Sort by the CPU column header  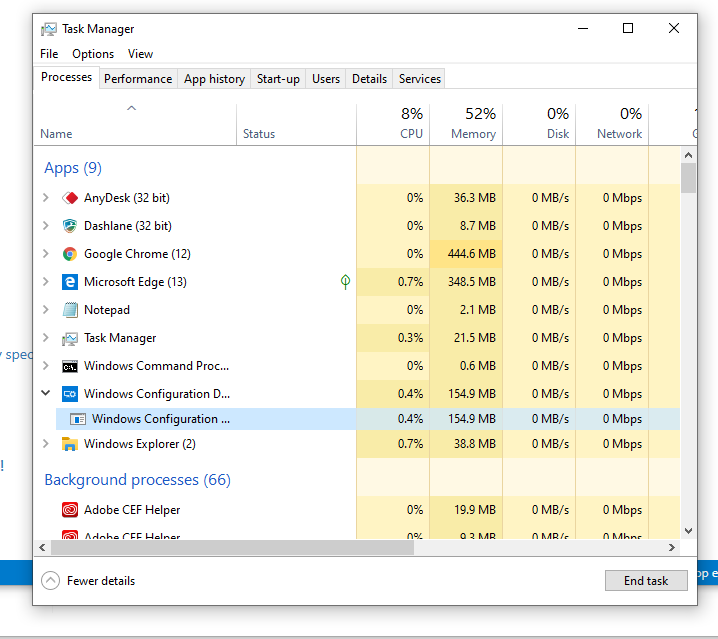[393, 125]
